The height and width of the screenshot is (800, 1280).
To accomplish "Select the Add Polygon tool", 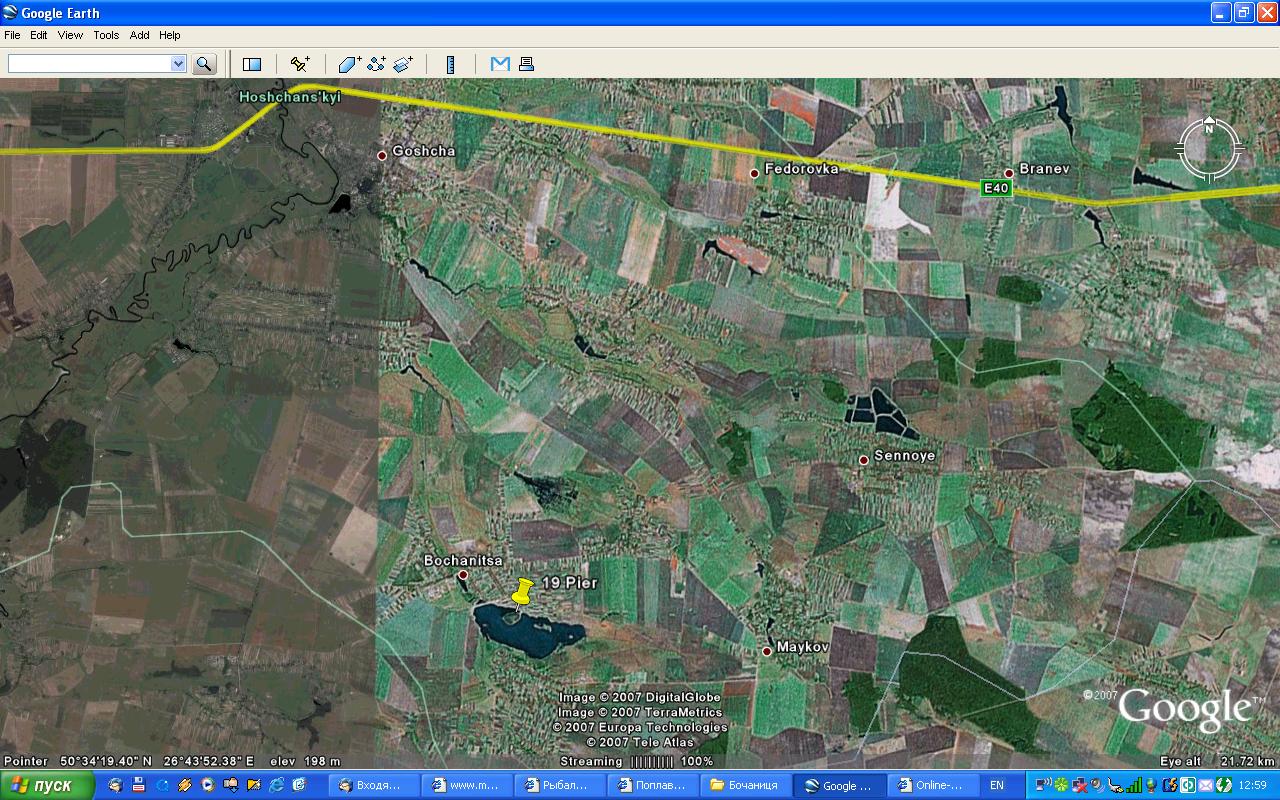I will pos(349,64).
